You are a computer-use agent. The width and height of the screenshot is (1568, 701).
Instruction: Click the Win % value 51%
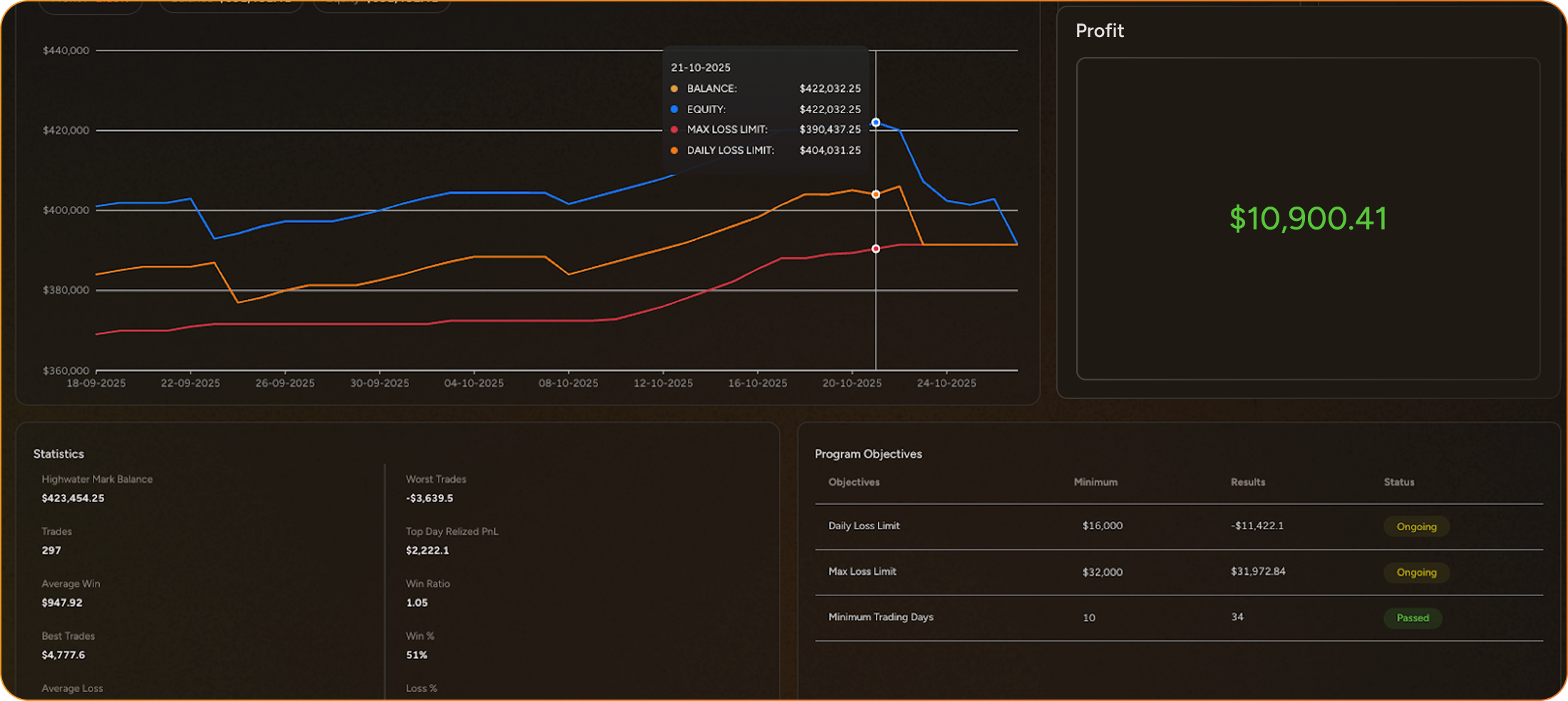coord(417,655)
